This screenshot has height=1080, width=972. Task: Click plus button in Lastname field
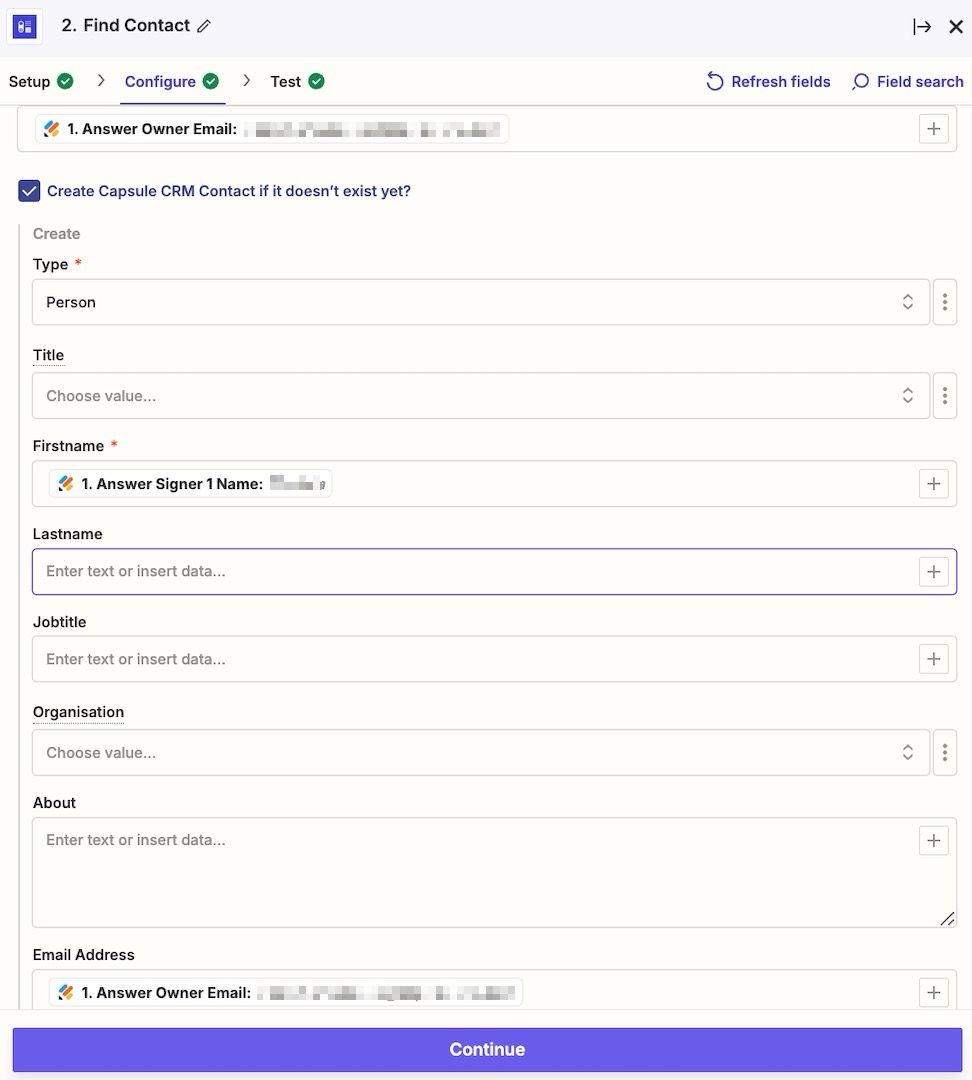click(933, 571)
